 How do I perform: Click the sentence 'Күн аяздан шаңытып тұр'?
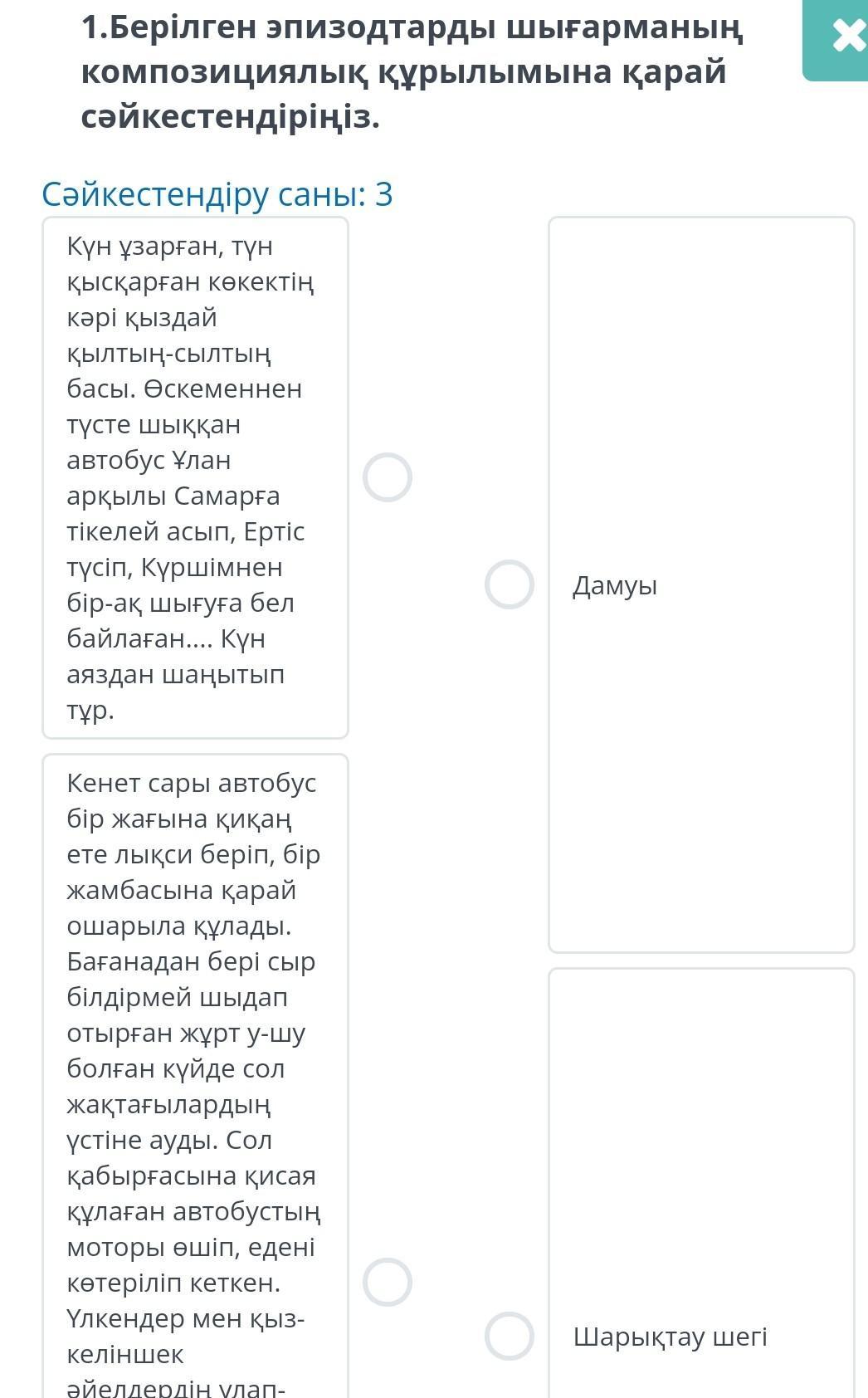(174, 674)
